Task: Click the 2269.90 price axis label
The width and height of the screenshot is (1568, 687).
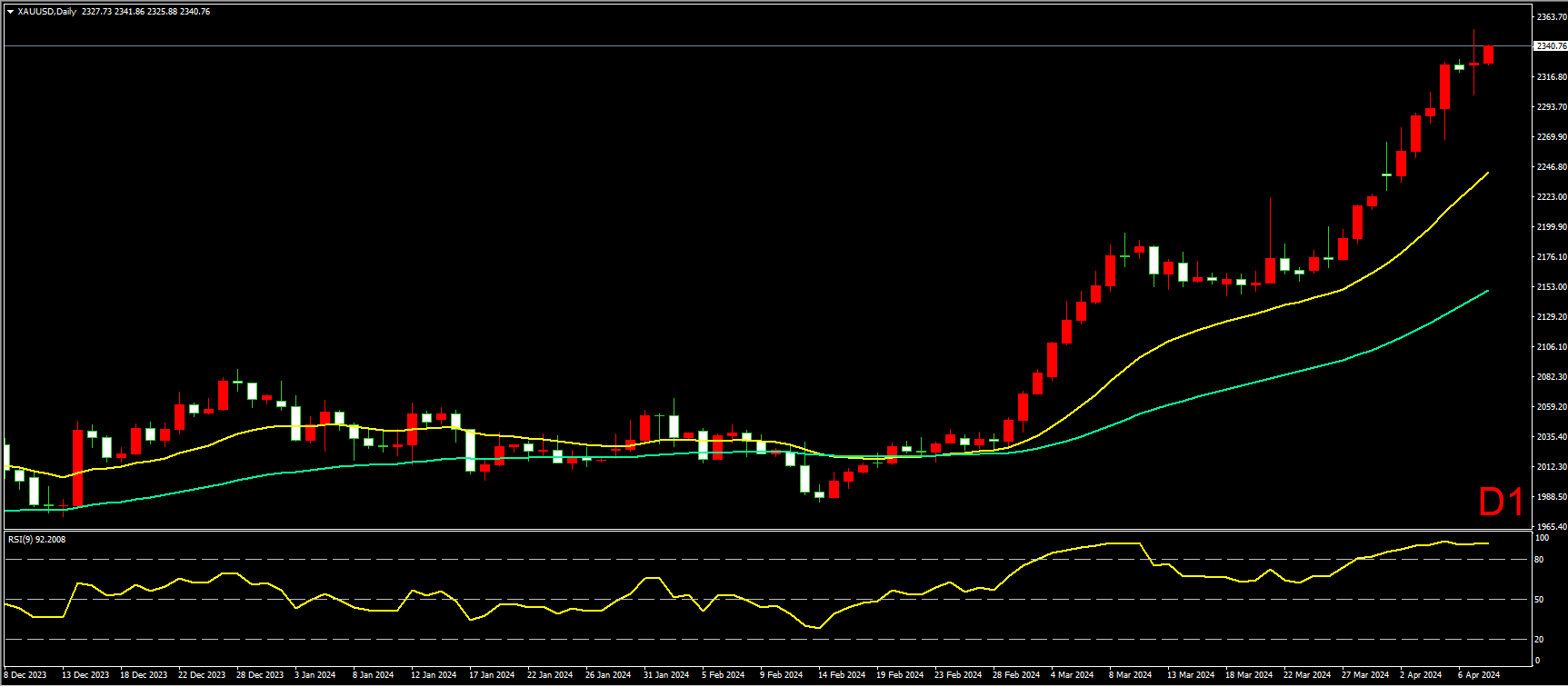Action: click(1552, 137)
